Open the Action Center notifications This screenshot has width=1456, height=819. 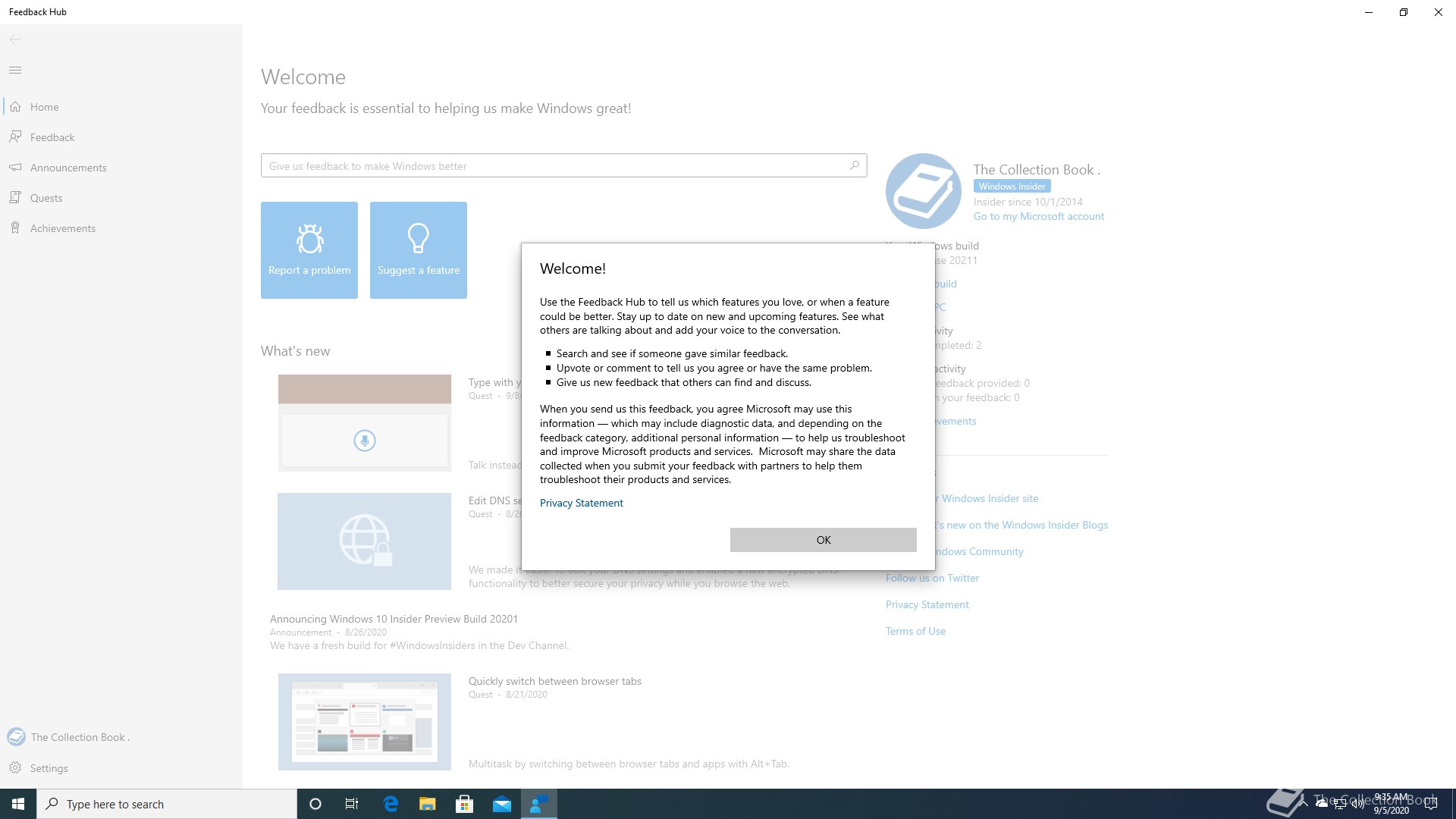pos(1431,804)
